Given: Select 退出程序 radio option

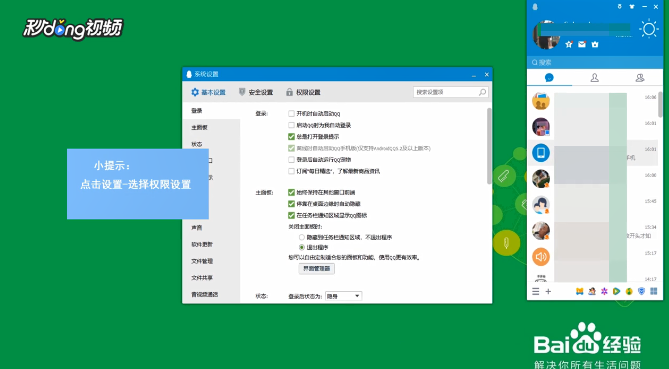Looking at the screenshot, I should pyautogui.click(x=302, y=247).
